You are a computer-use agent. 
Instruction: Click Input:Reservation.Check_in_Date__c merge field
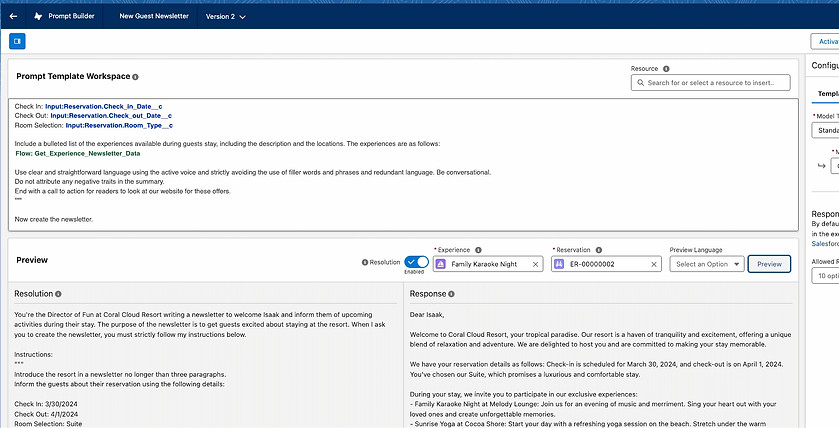[104, 107]
